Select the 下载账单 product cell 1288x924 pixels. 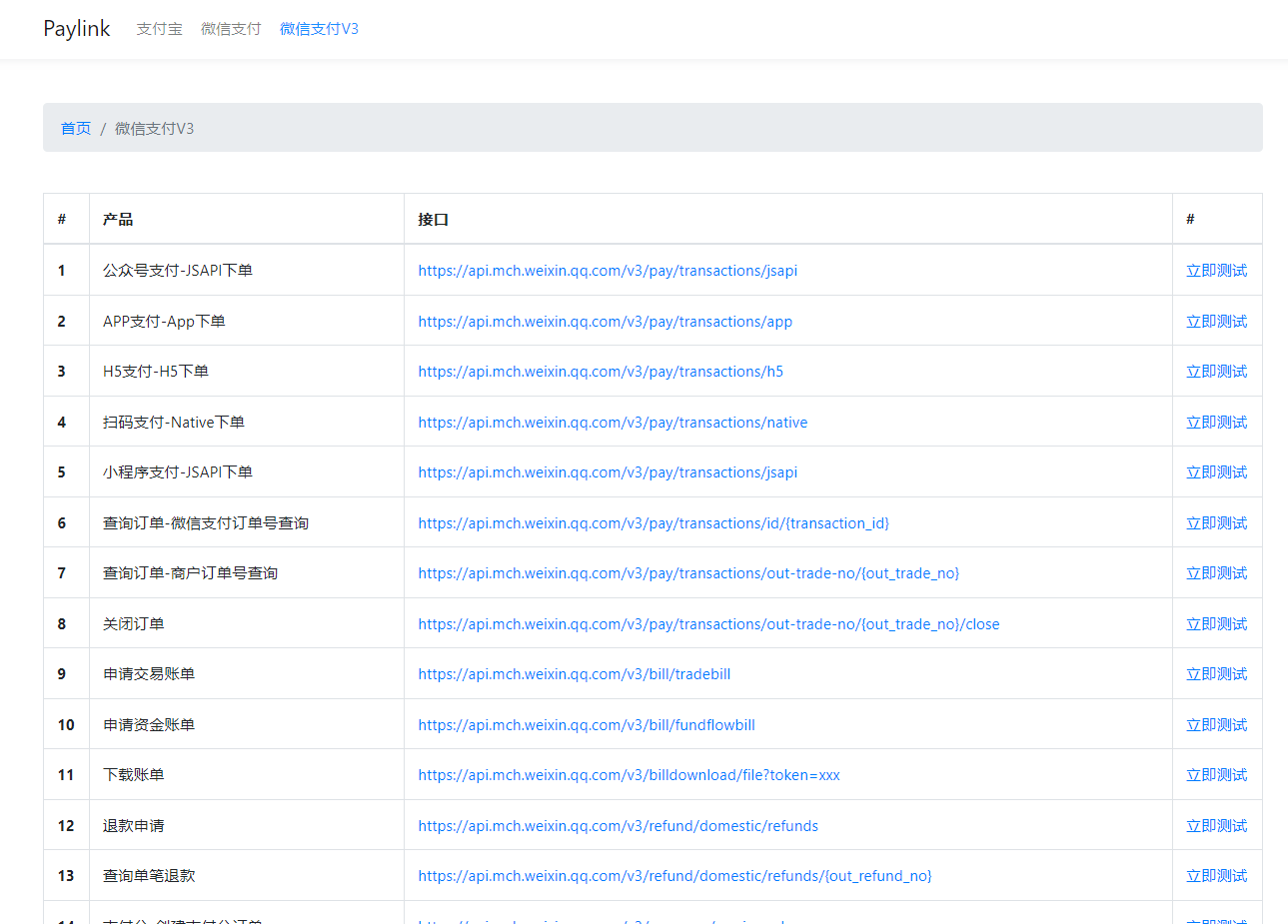(247, 775)
